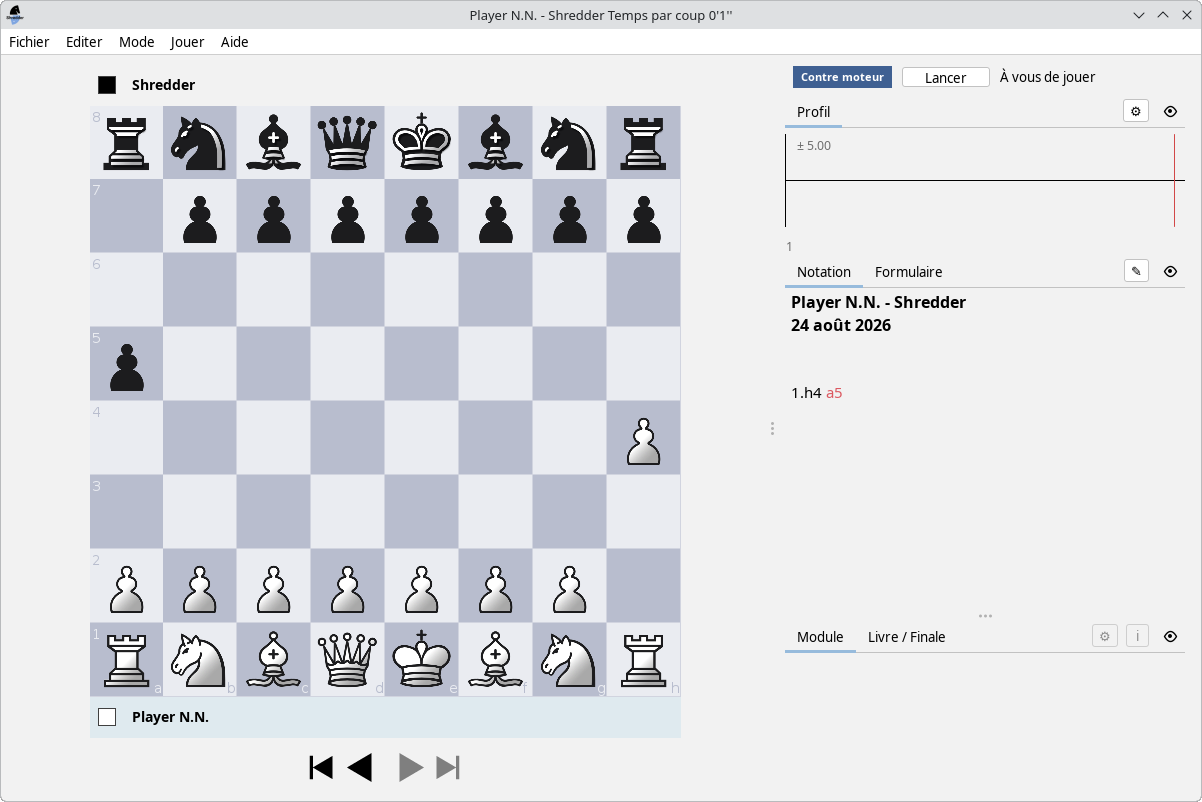Click the black knight on b8

coord(200,142)
